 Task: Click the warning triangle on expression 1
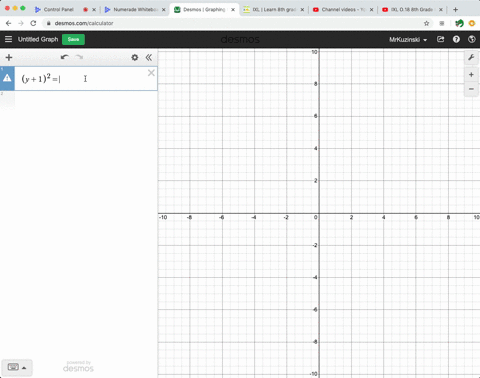click(x=7, y=78)
